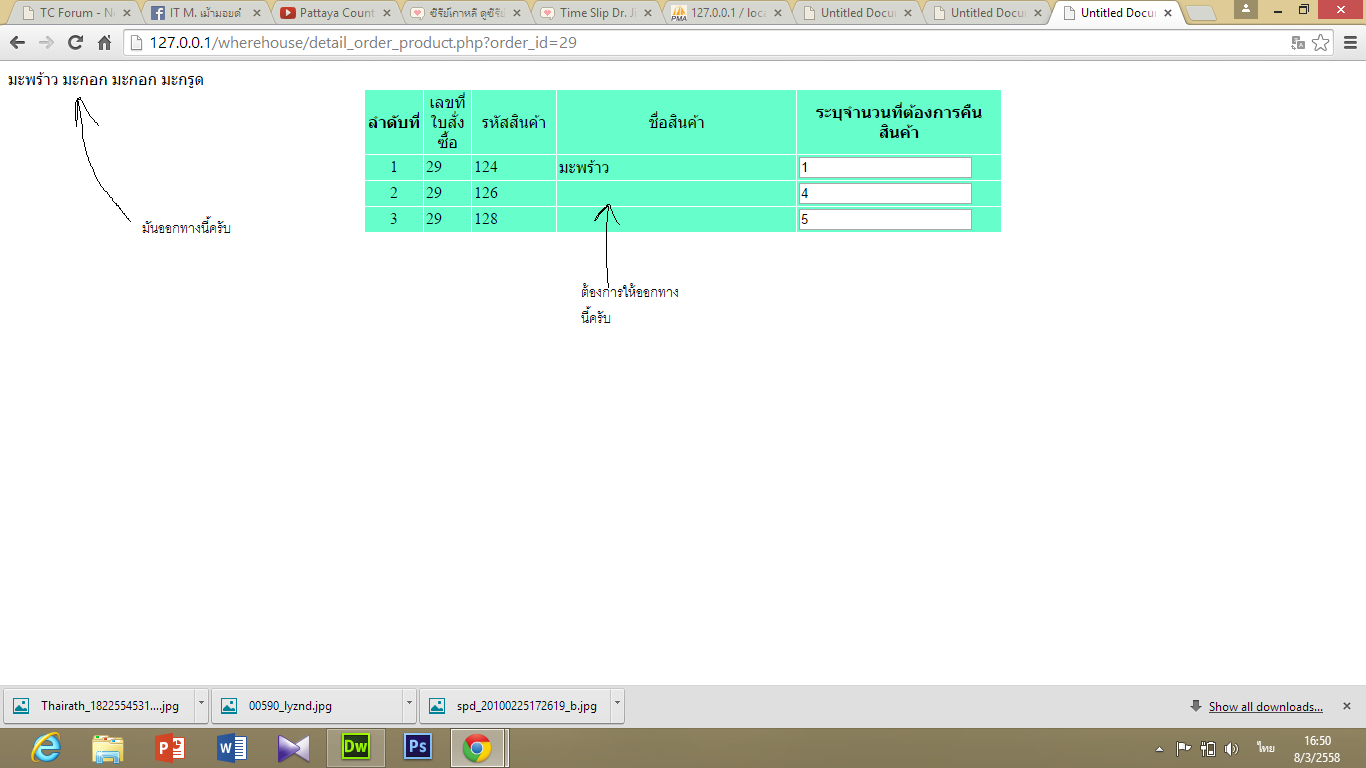This screenshot has width=1366, height=768.
Task: Bookmark this page with the star icon
Action: pos(1321,43)
